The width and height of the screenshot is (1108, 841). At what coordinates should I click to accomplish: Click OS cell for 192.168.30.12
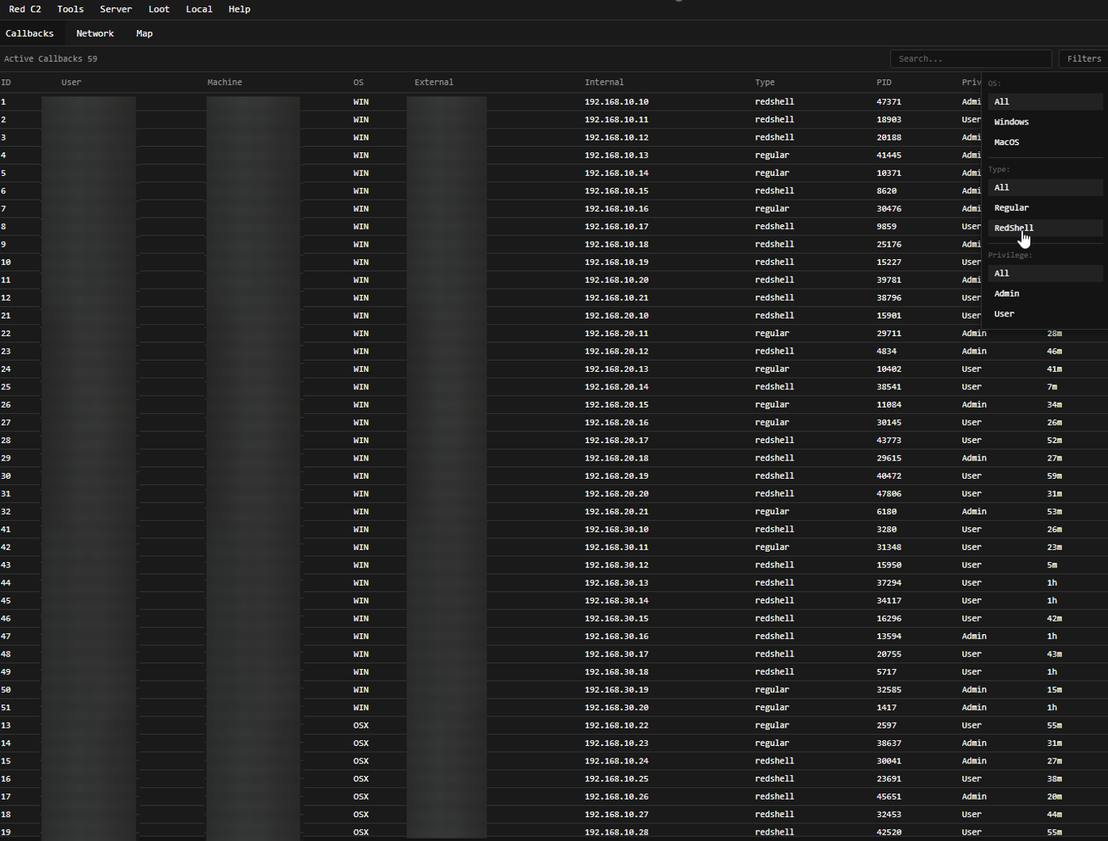point(361,565)
